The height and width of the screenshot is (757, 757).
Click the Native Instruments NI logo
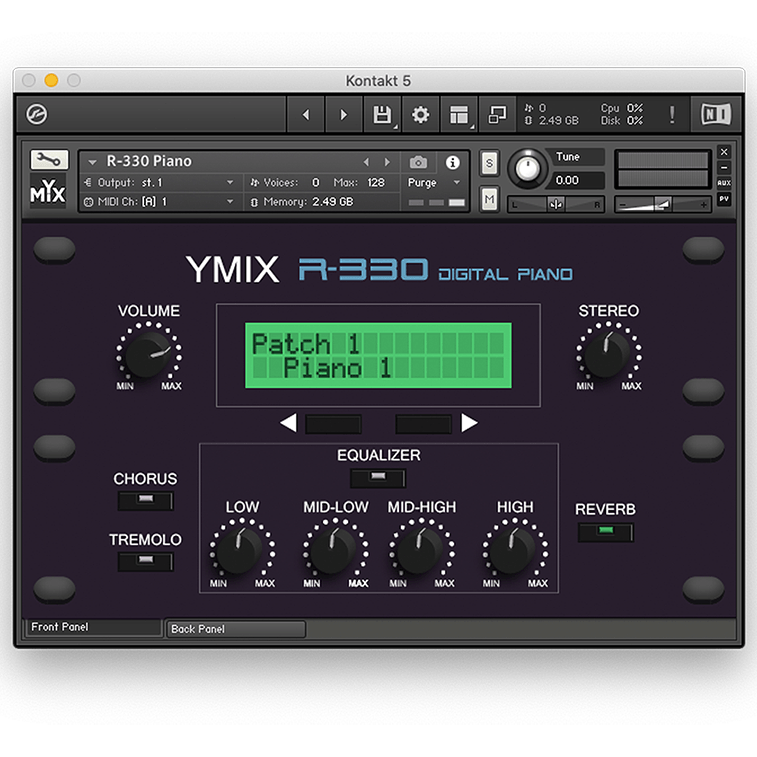pyautogui.click(x=716, y=114)
